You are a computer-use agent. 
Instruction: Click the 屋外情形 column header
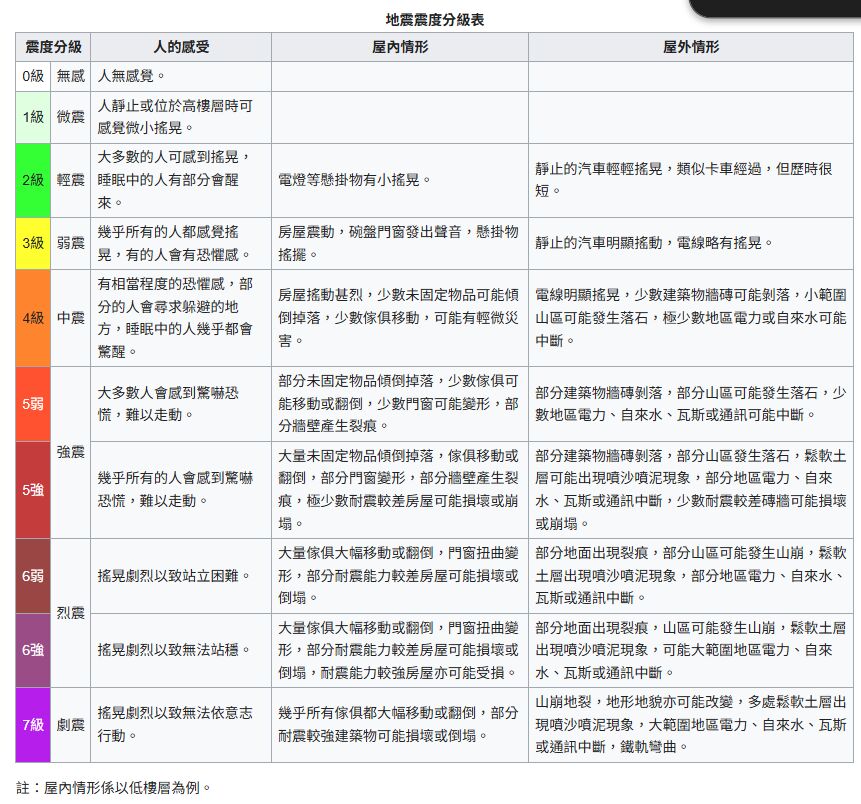coord(692,47)
